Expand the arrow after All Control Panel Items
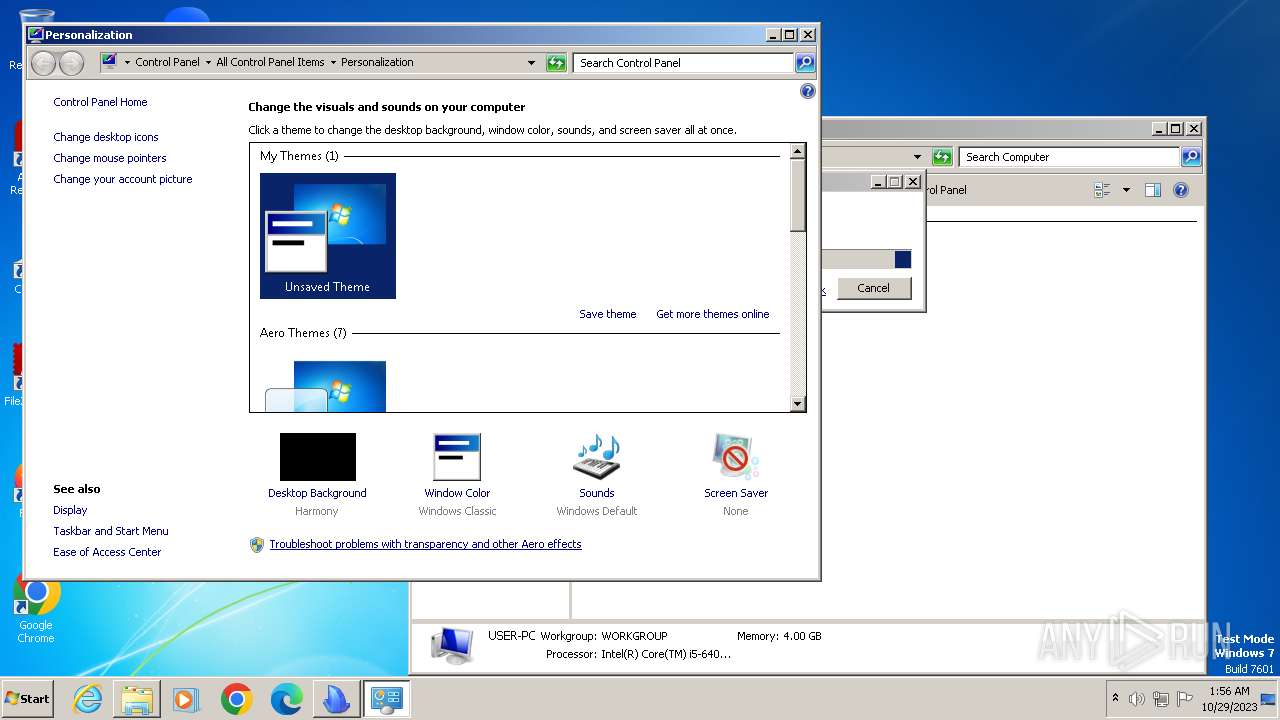This screenshot has width=1280, height=720. pyautogui.click(x=333, y=62)
